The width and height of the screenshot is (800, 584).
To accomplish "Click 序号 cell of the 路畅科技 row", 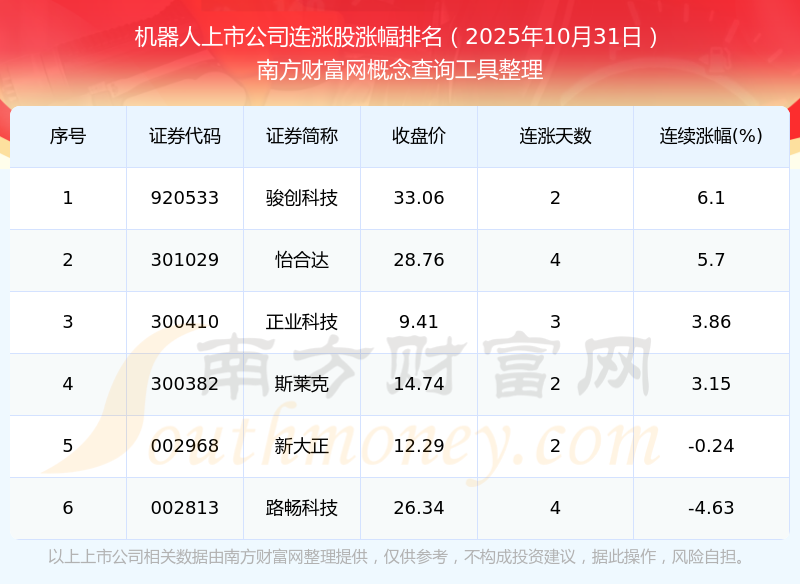I will 68,508.
